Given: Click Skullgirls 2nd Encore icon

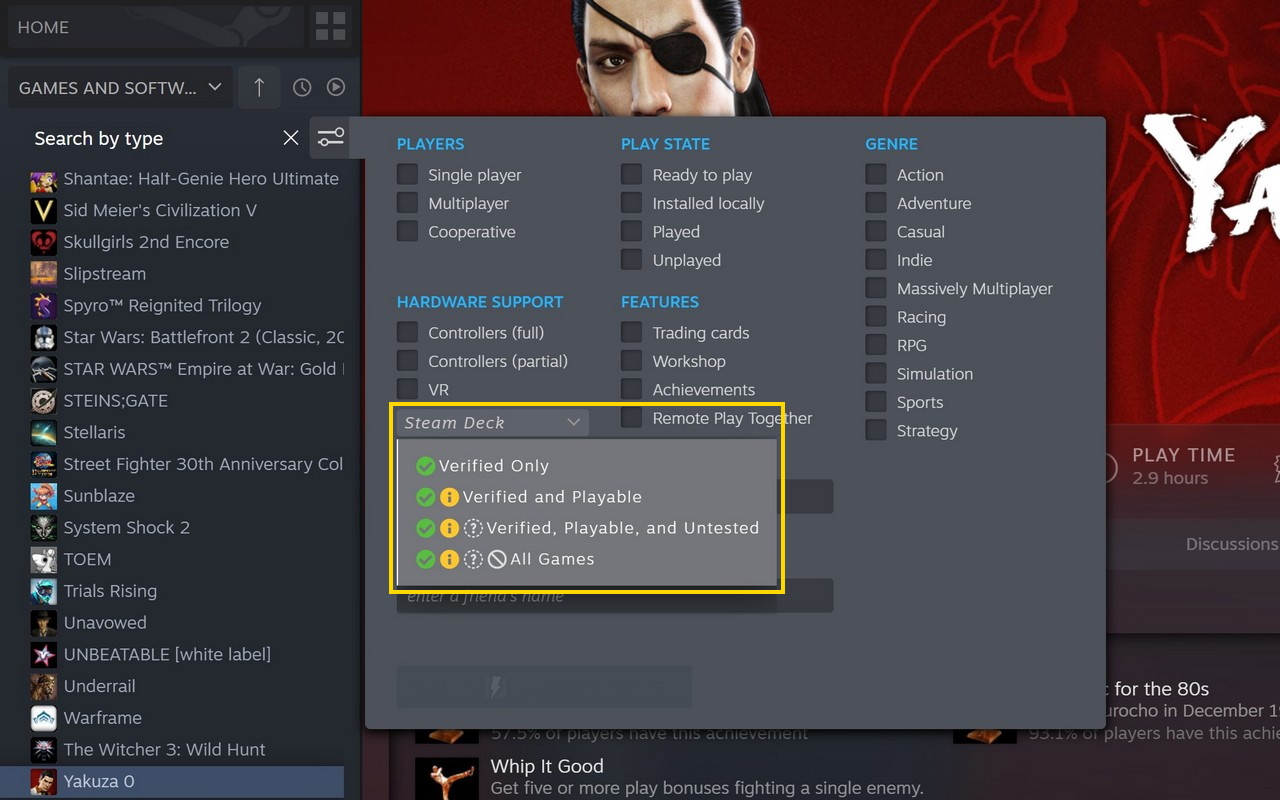Looking at the screenshot, I should (x=43, y=242).
